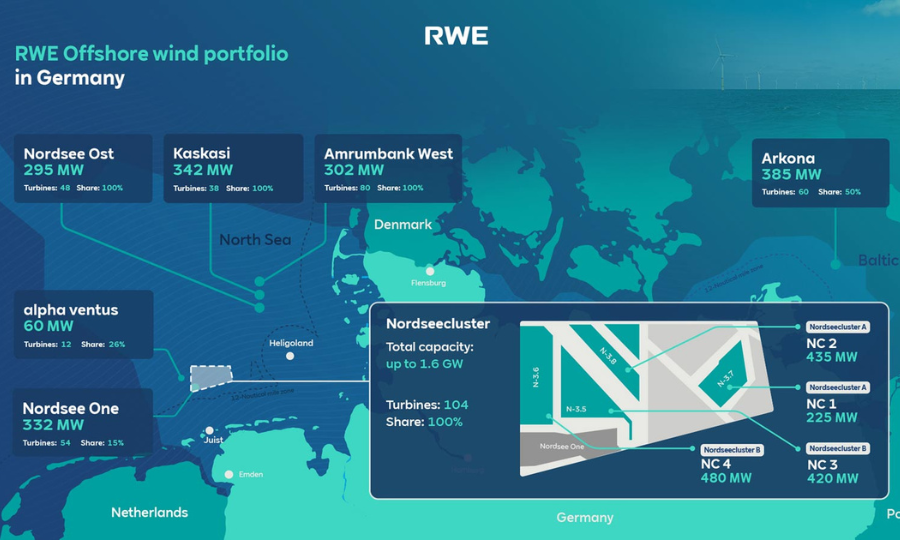Click 'Share: 15%' on Nordsee One card

(102, 442)
